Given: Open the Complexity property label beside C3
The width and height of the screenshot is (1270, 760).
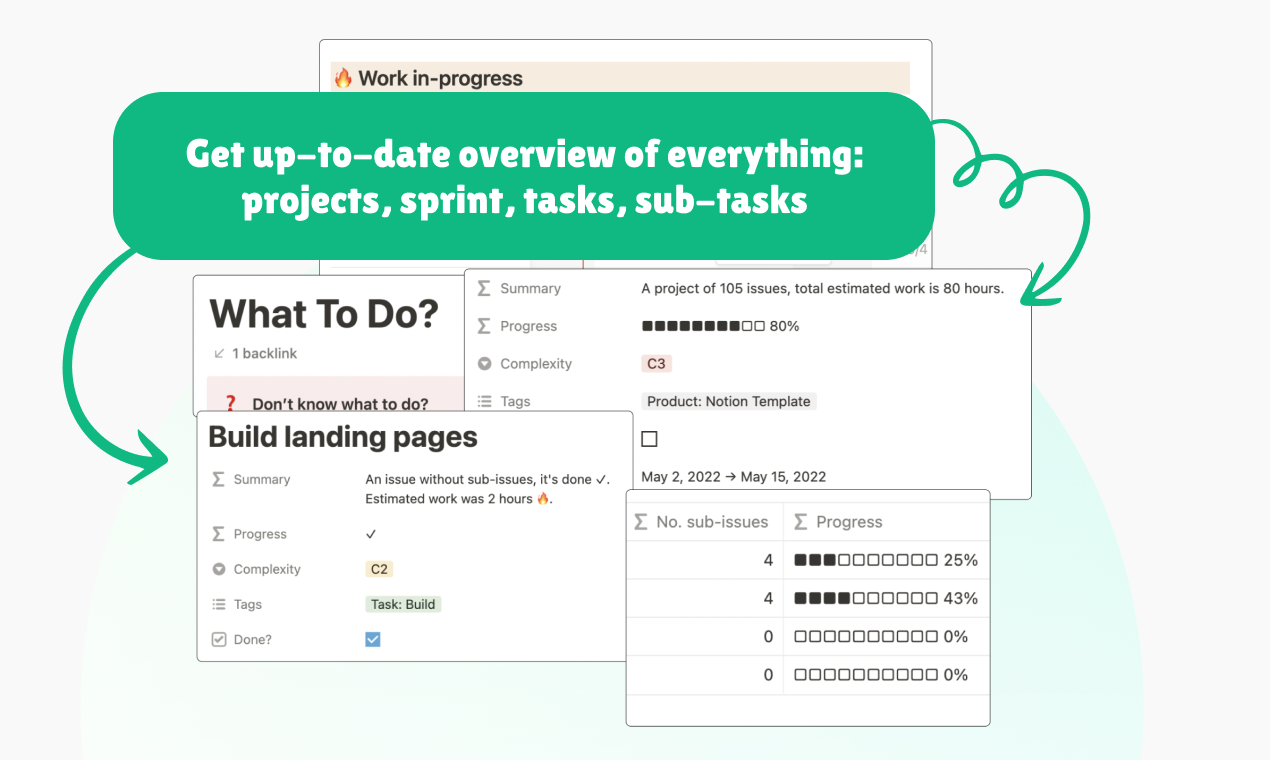Looking at the screenshot, I should (x=536, y=364).
